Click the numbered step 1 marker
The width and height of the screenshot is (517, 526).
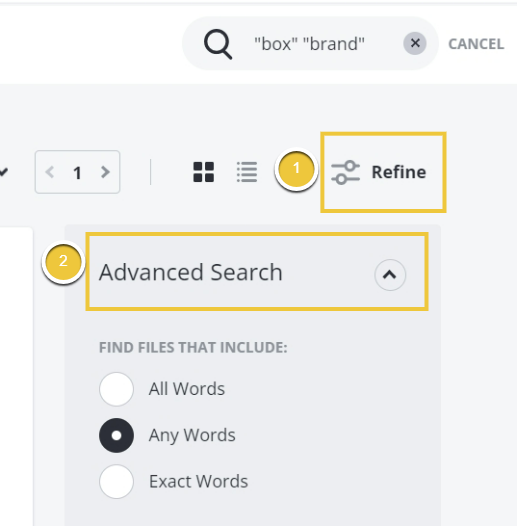point(296,168)
